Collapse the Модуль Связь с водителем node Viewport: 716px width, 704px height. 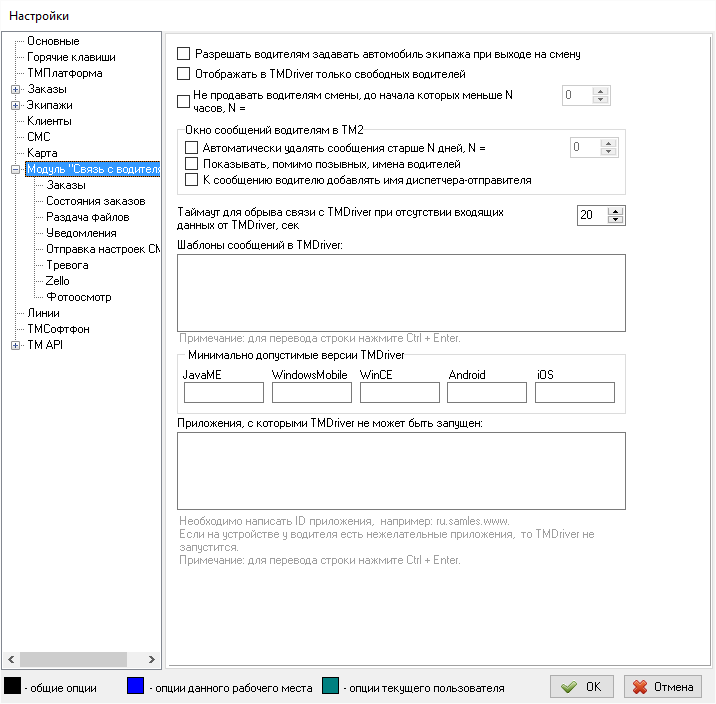click(15, 169)
